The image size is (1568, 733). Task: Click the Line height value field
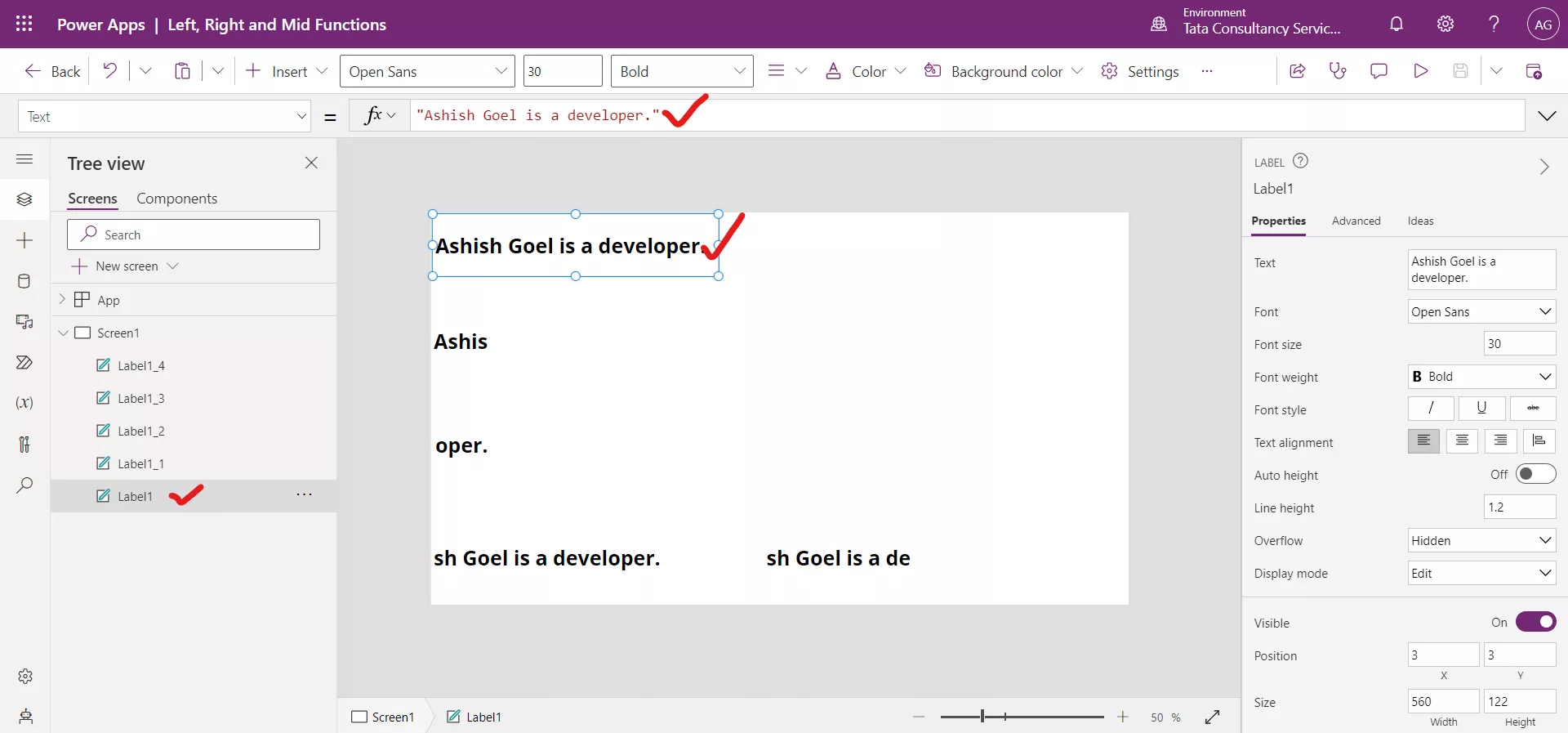point(1519,507)
